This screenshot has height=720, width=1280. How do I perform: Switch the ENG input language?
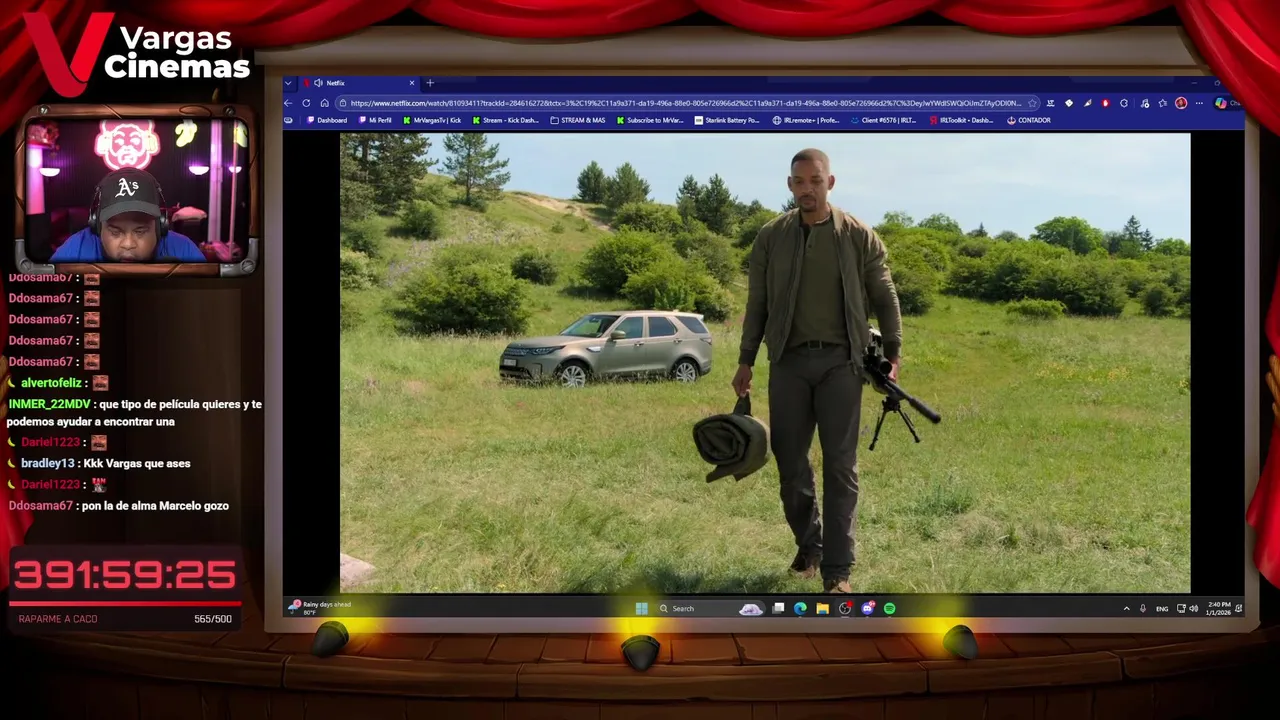(x=1162, y=609)
